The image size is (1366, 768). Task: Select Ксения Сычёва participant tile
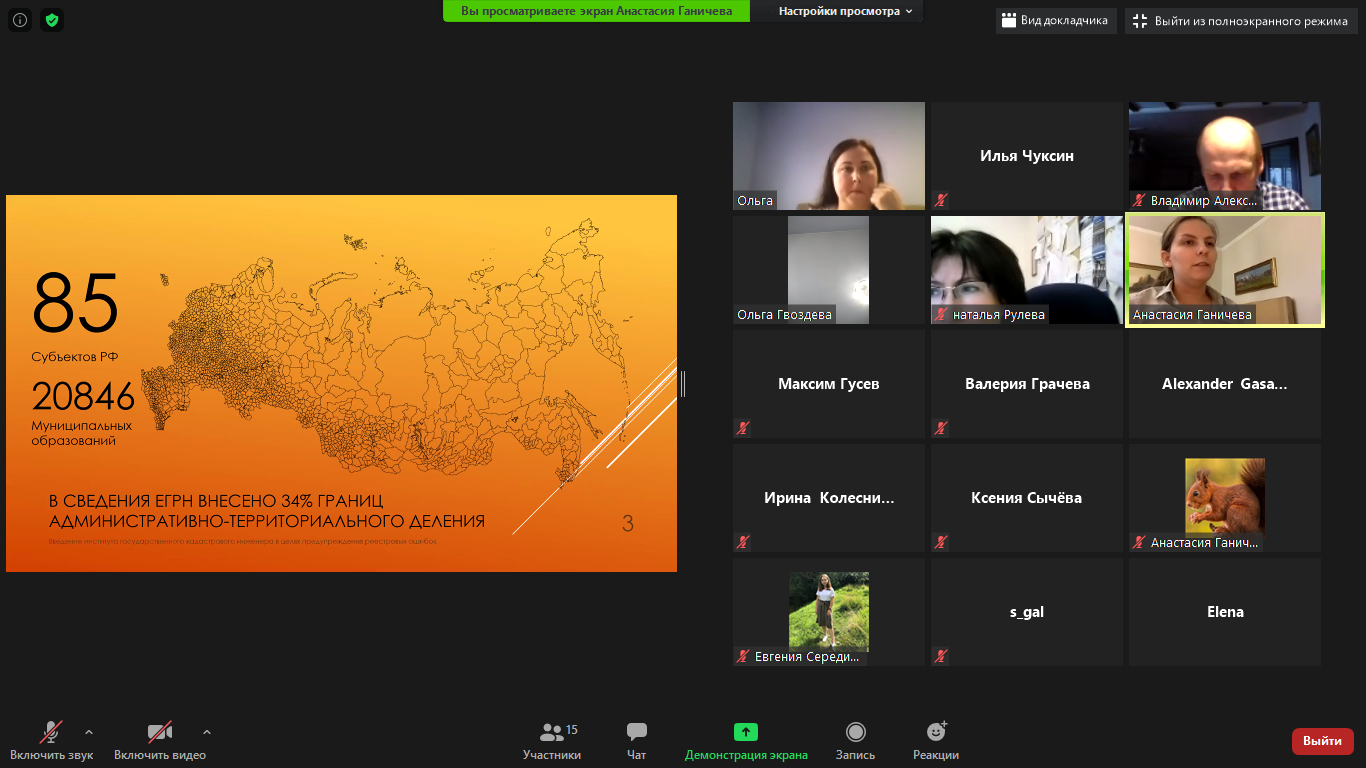click(x=1027, y=498)
